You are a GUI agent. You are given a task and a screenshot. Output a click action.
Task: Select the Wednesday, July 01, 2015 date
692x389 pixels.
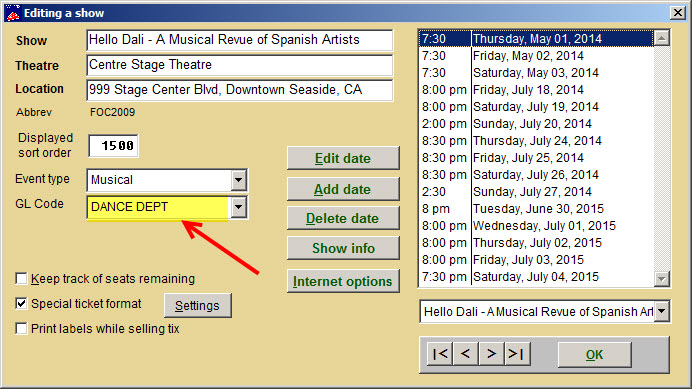[x=536, y=226]
